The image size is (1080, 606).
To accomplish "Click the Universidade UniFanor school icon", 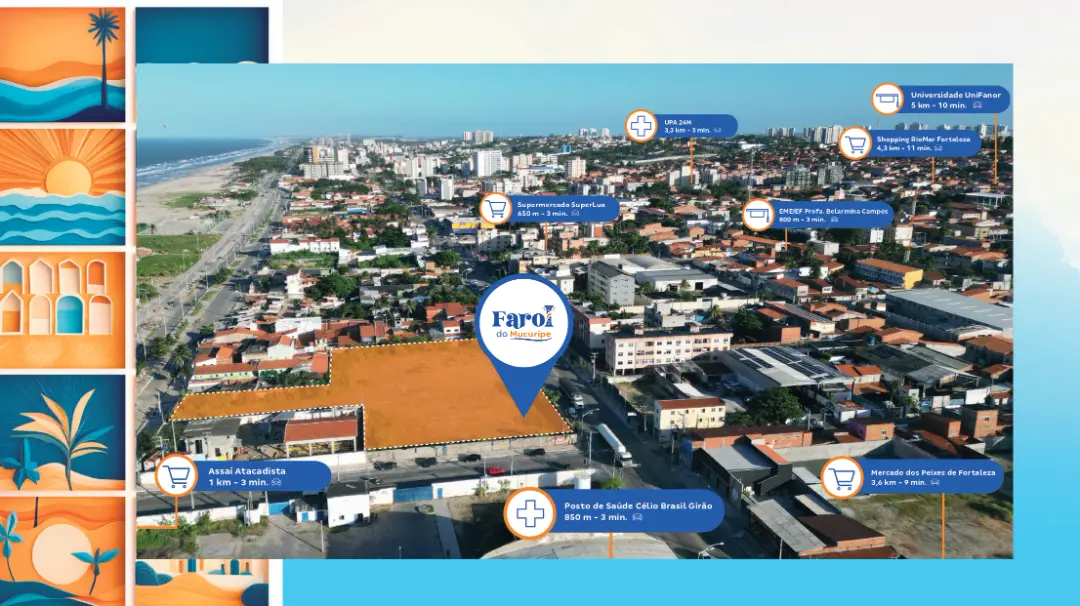I will click(x=887, y=99).
